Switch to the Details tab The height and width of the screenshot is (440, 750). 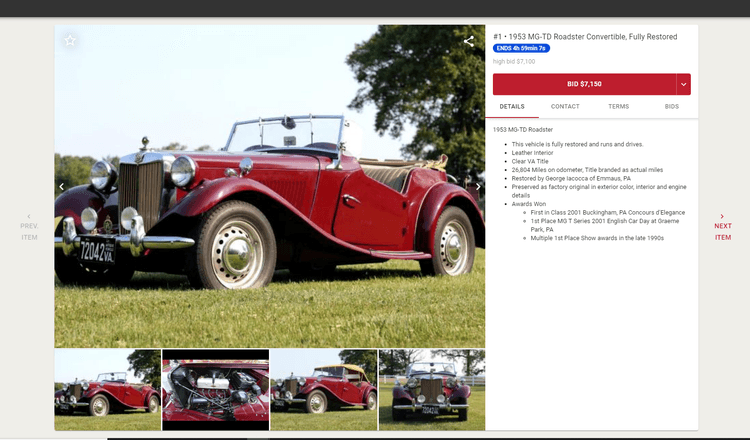pyautogui.click(x=512, y=107)
